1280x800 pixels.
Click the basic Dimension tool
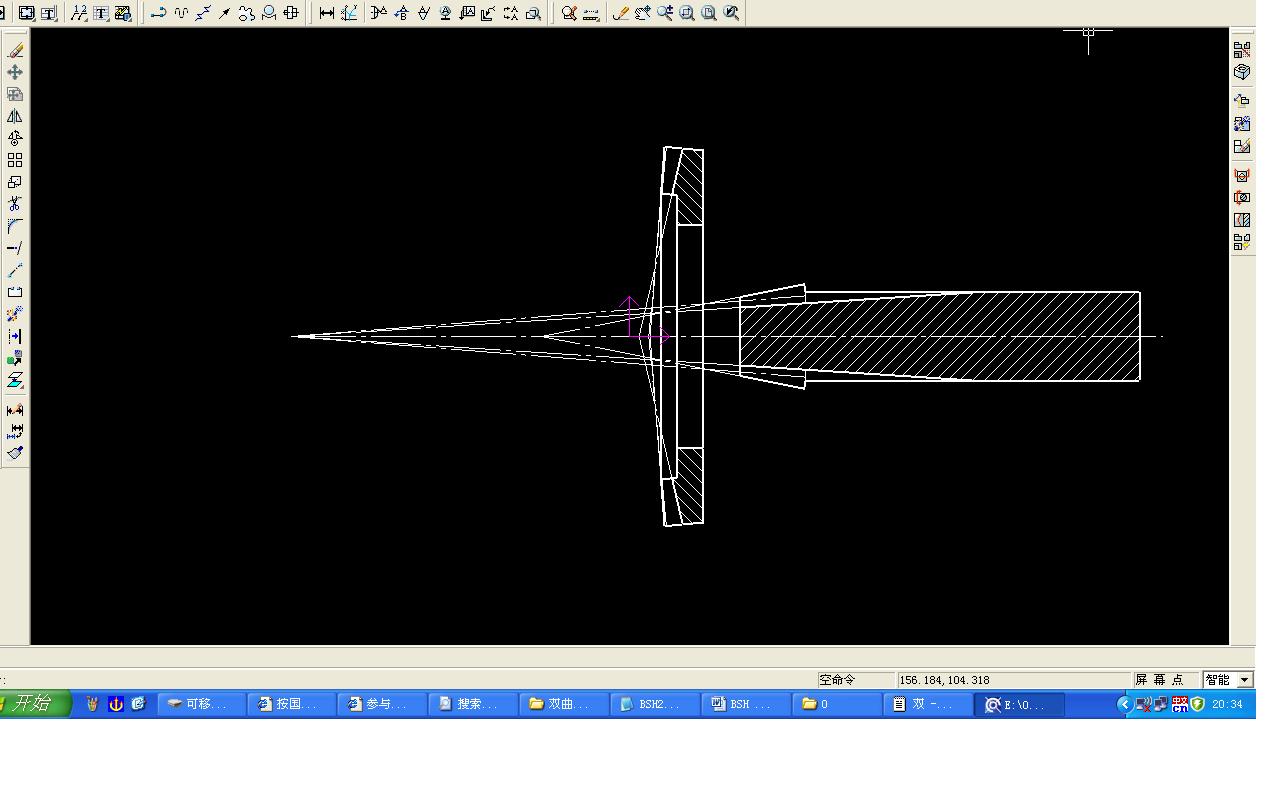(326, 13)
